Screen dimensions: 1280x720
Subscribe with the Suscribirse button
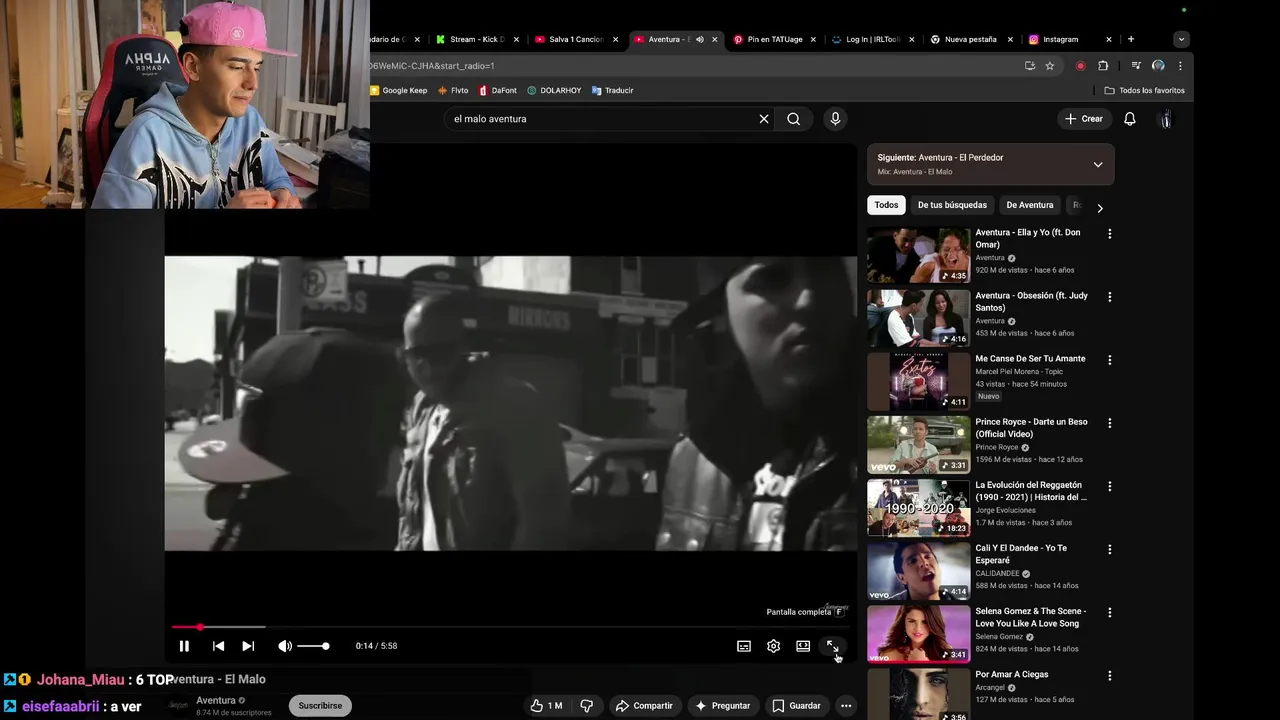(x=320, y=706)
